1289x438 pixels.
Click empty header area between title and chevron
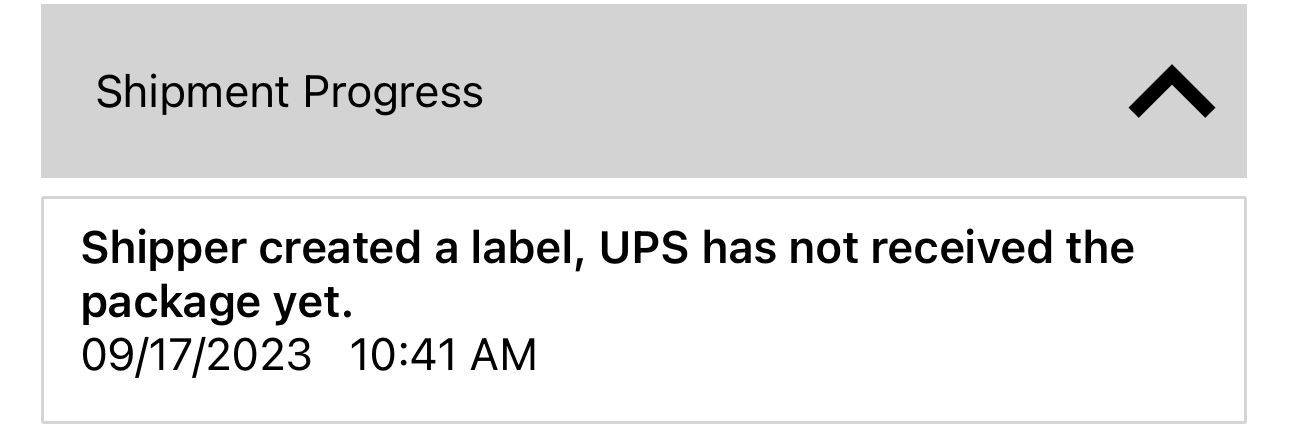pyautogui.click(x=800, y=91)
